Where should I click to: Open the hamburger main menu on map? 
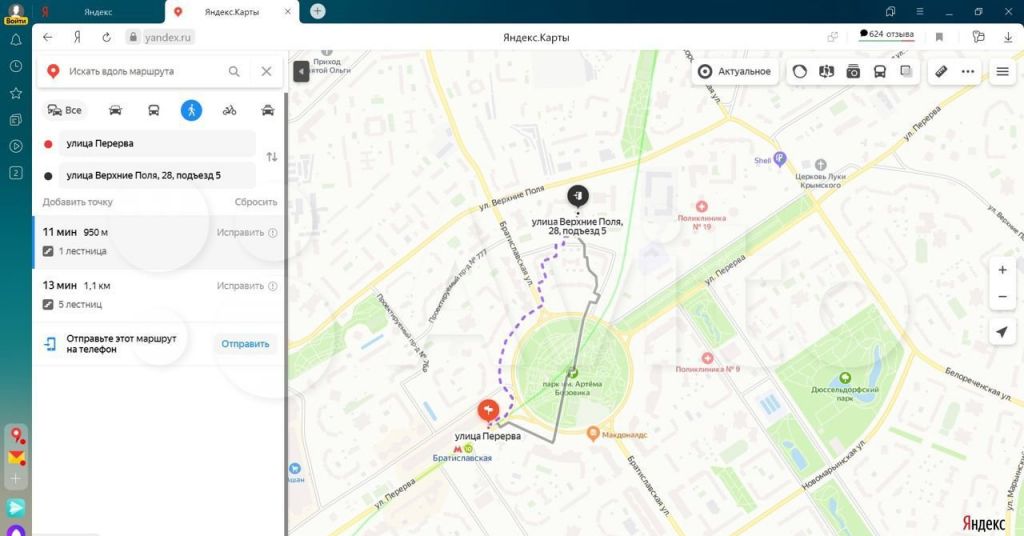[x=1002, y=71]
